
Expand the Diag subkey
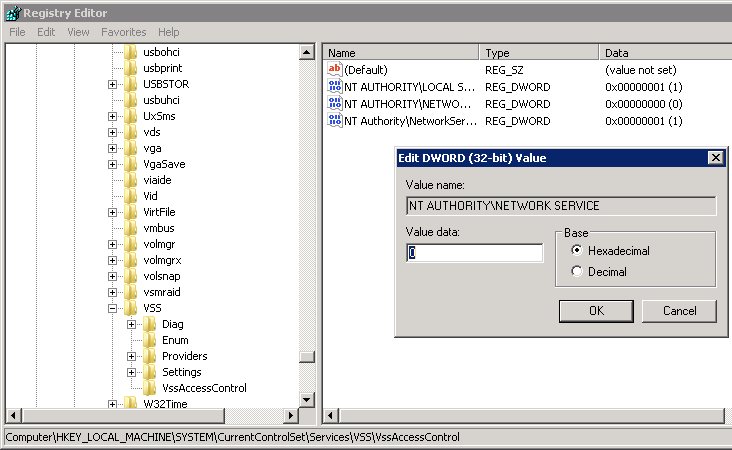[131, 324]
